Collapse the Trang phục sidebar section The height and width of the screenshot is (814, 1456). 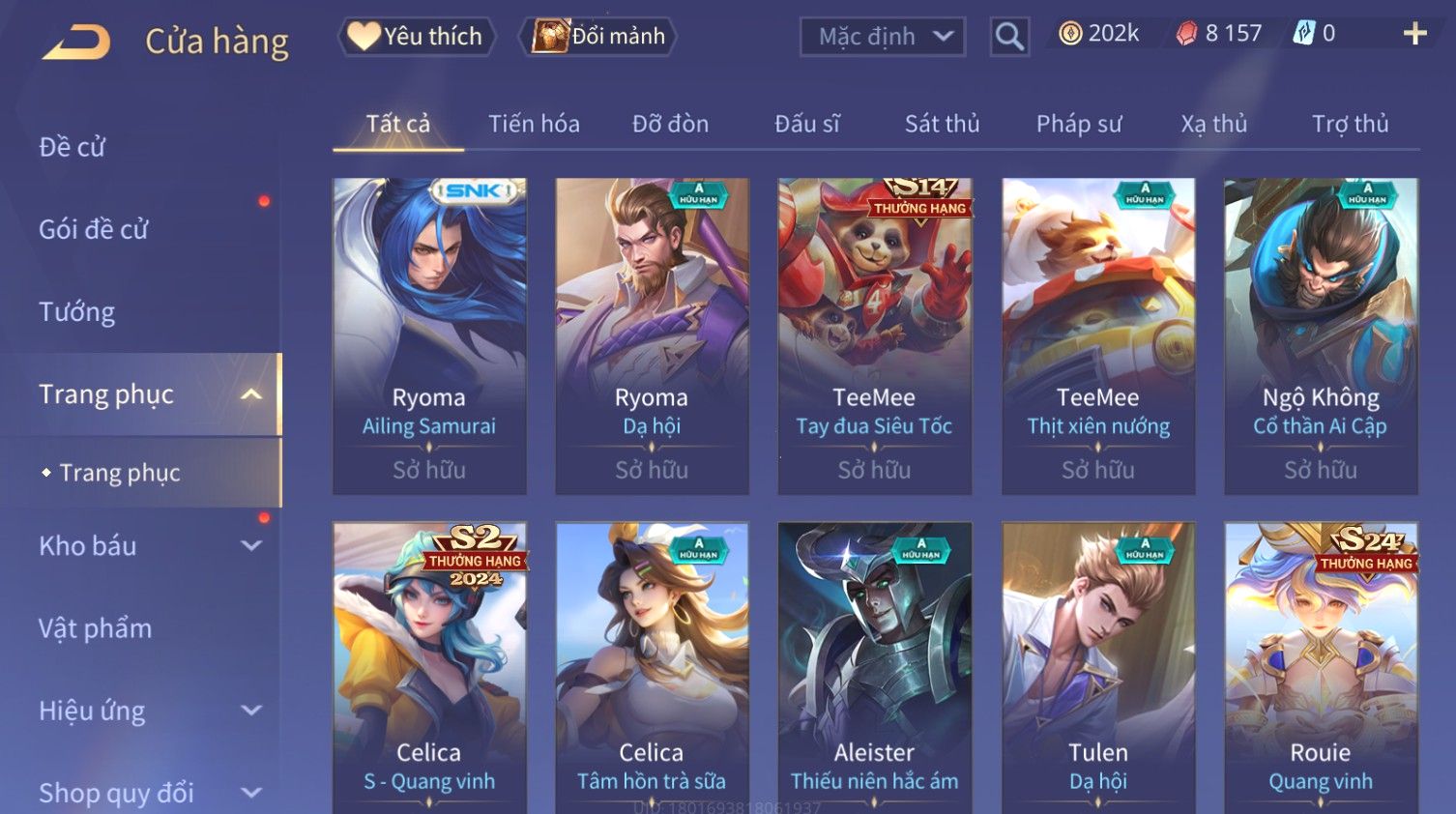click(x=251, y=394)
